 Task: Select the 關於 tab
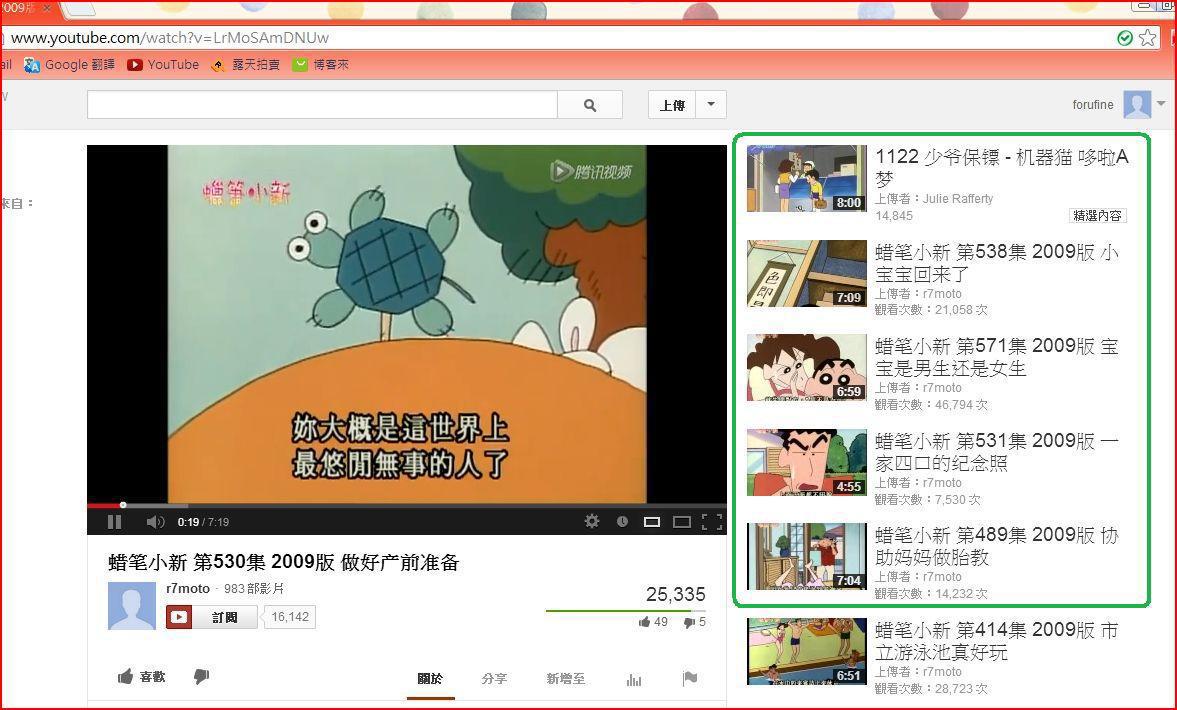[430, 678]
